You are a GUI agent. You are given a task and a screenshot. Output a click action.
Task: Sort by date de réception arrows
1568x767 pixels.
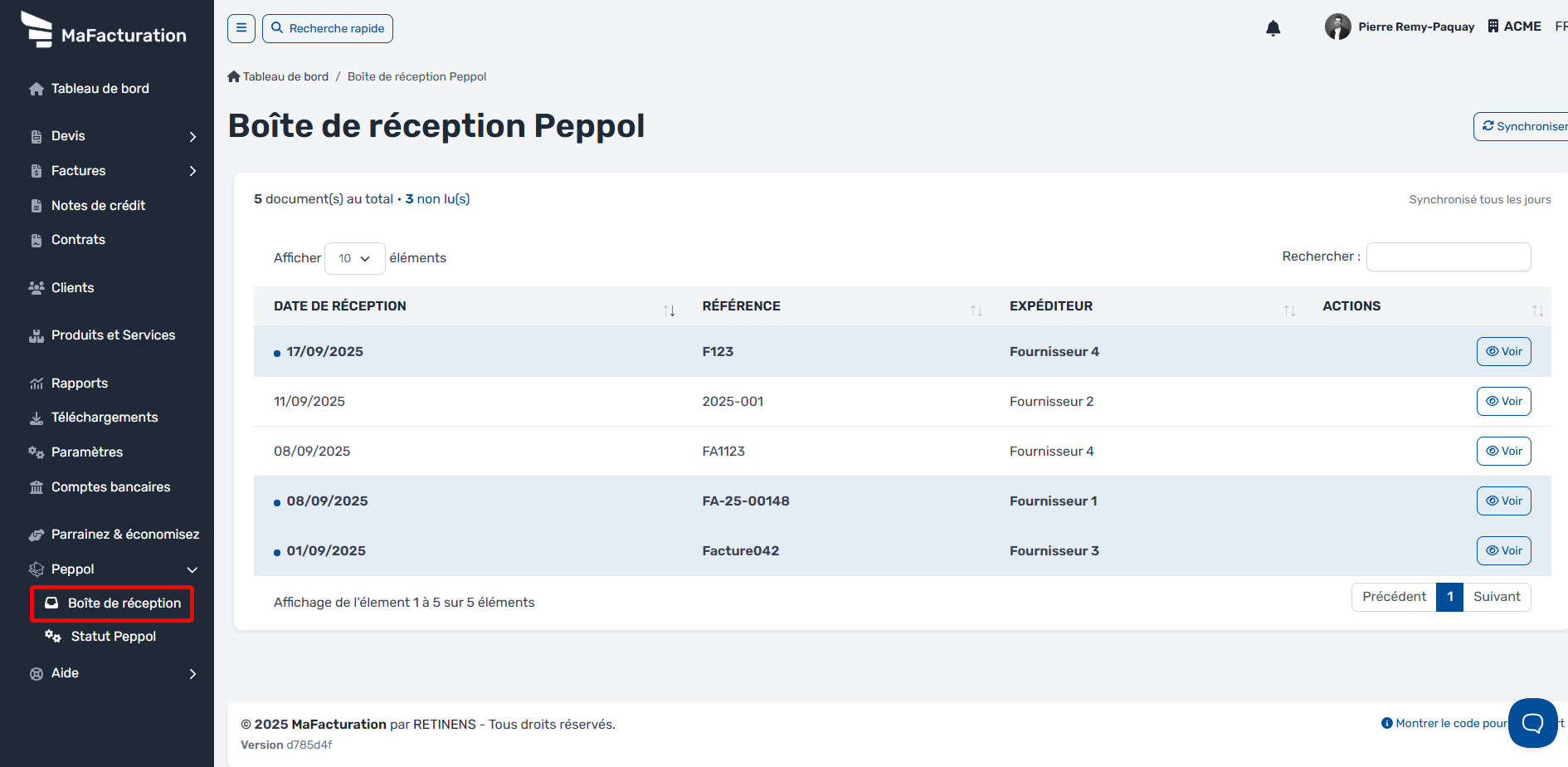[x=669, y=310]
